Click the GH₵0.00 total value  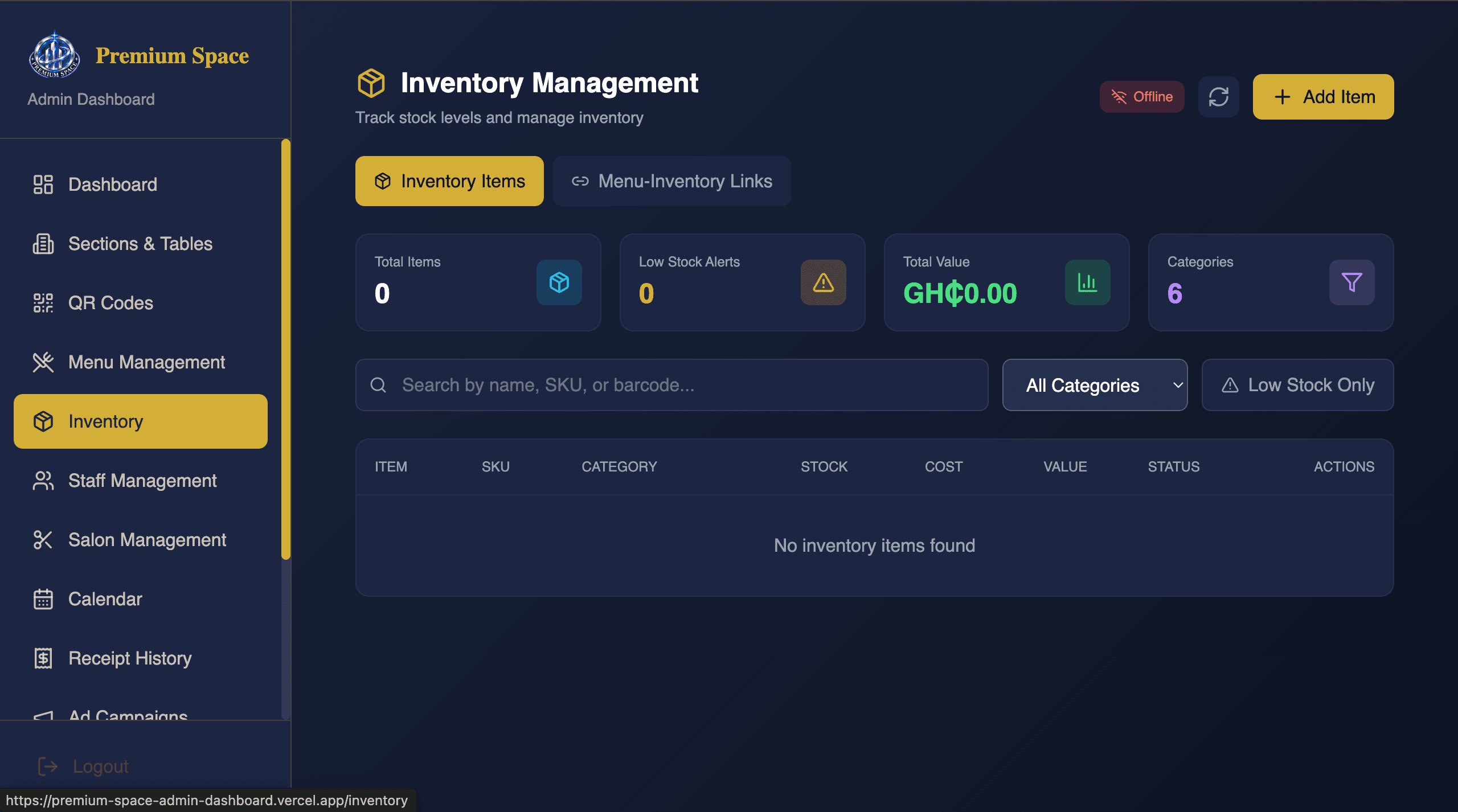[x=960, y=294]
